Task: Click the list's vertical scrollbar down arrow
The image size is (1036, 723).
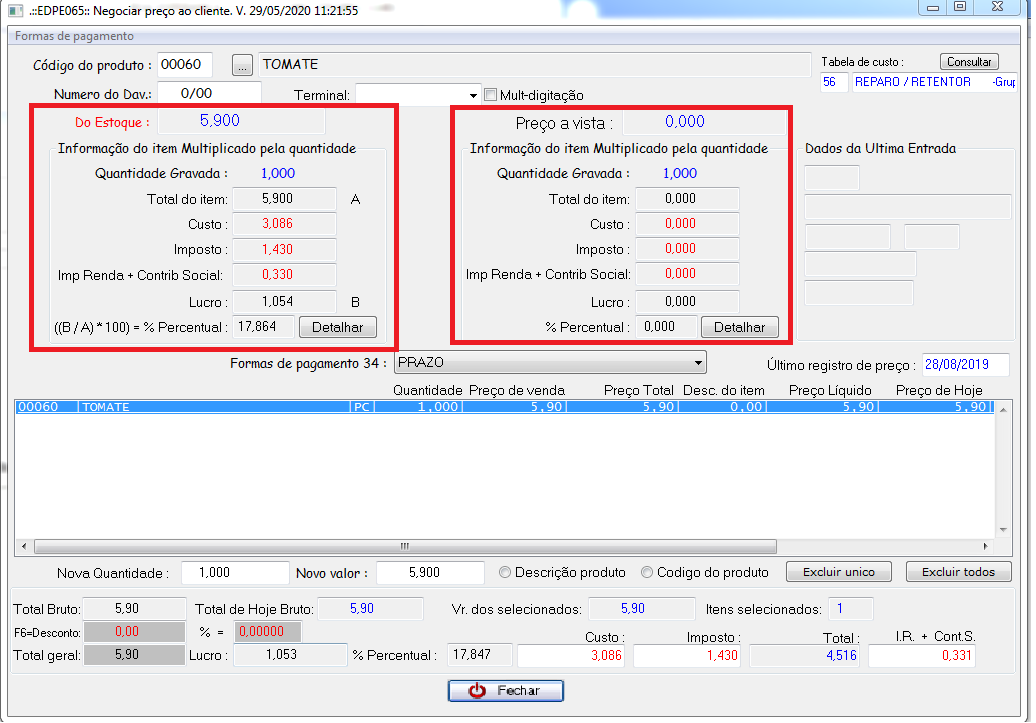Action: tap(1003, 530)
